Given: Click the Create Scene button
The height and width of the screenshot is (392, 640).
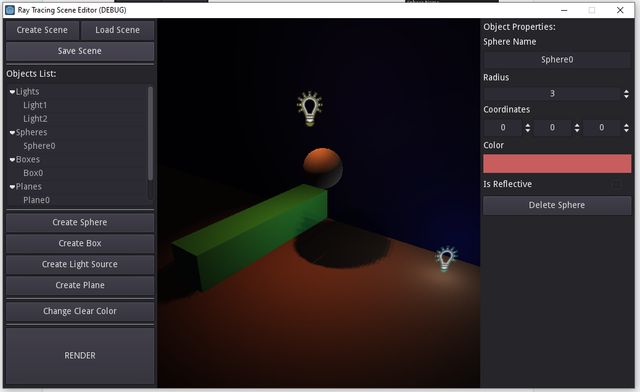Looking at the screenshot, I should [42, 30].
